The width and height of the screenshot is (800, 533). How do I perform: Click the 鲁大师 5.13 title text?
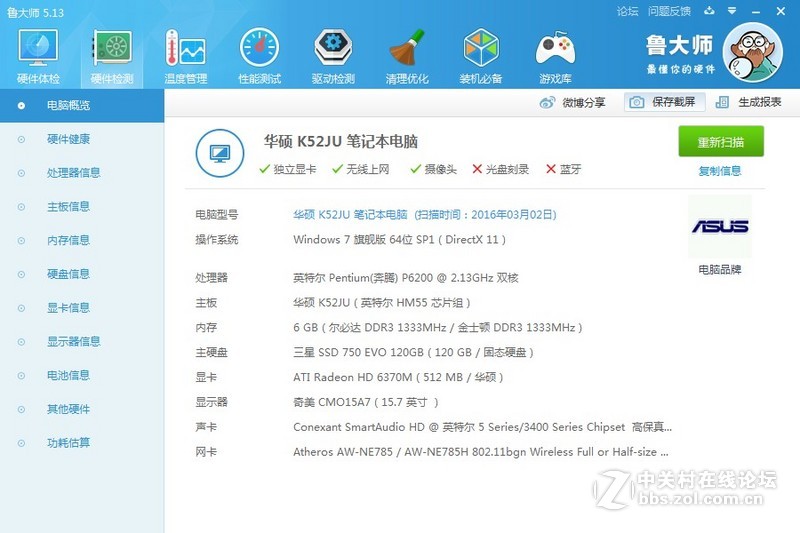click(35, 12)
